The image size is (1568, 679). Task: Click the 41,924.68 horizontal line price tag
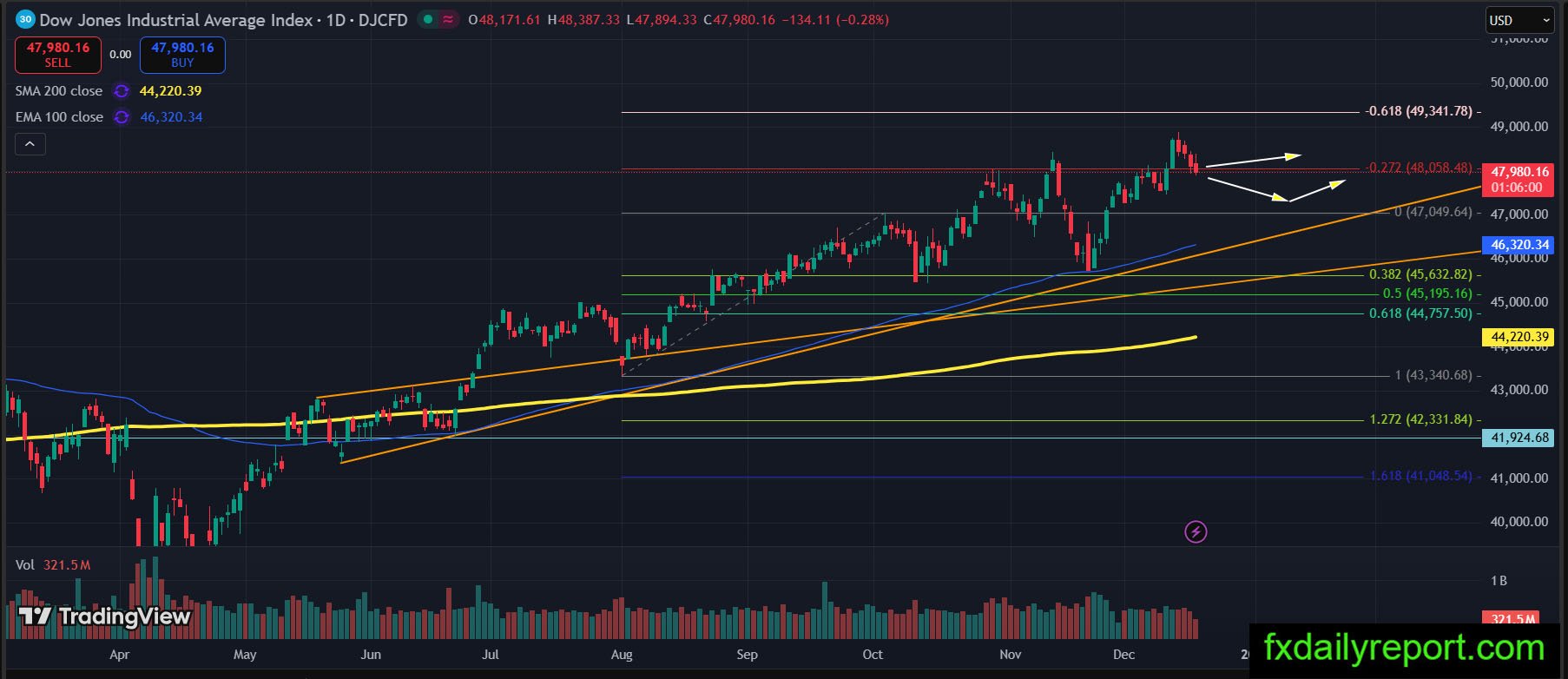point(1519,438)
